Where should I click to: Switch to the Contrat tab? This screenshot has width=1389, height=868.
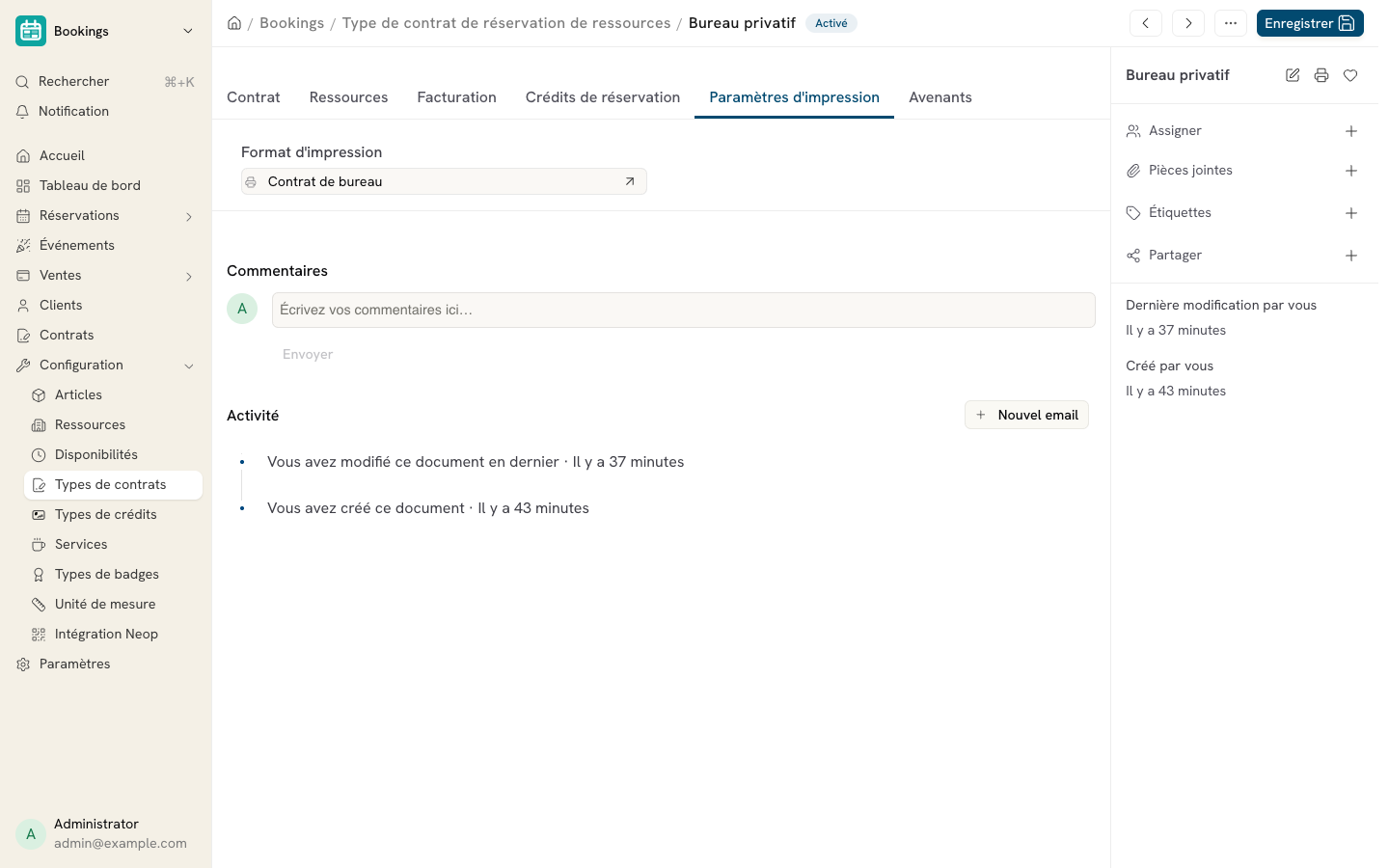254,97
